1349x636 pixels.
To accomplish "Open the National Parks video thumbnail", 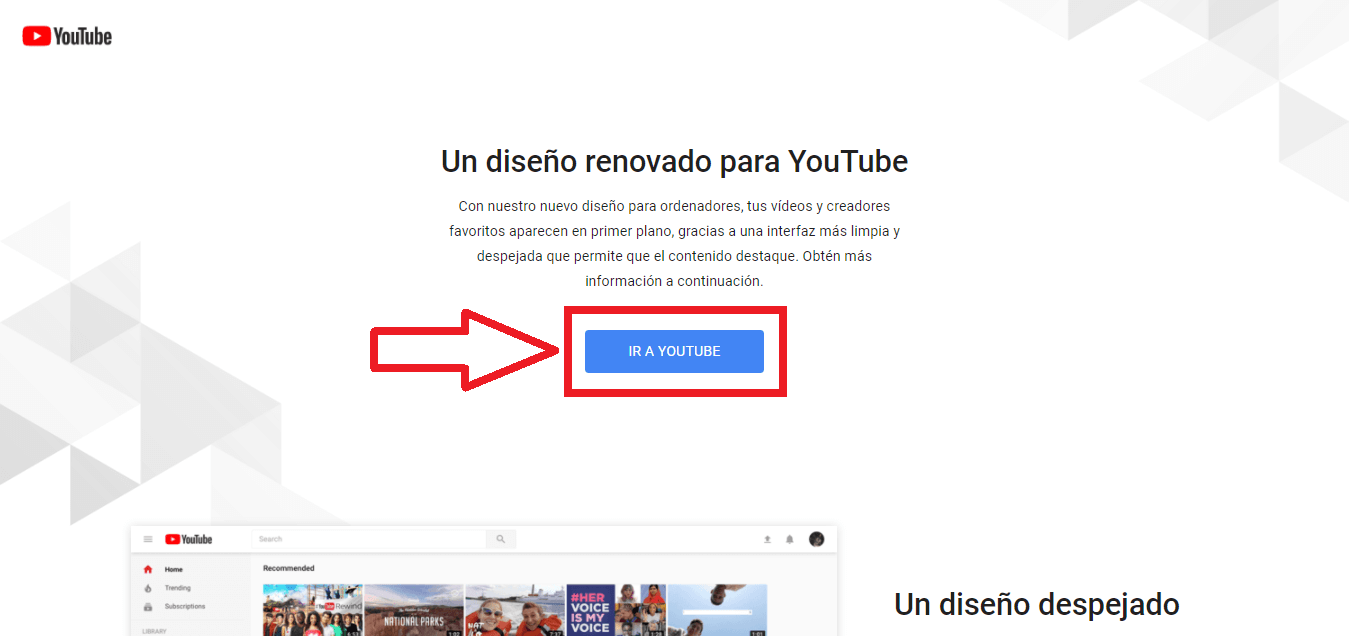I will click(414, 610).
